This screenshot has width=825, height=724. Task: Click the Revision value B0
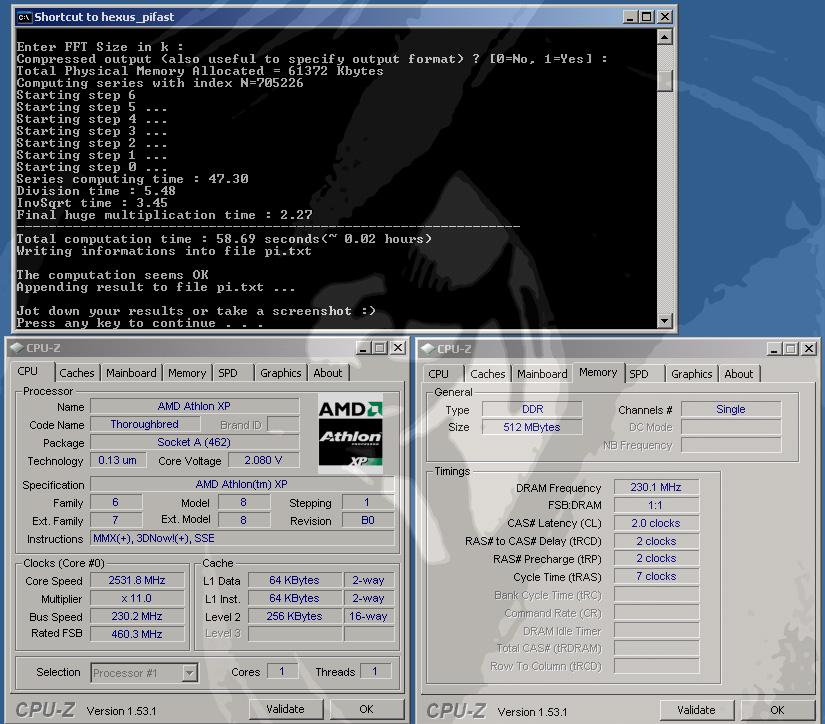[368, 520]
